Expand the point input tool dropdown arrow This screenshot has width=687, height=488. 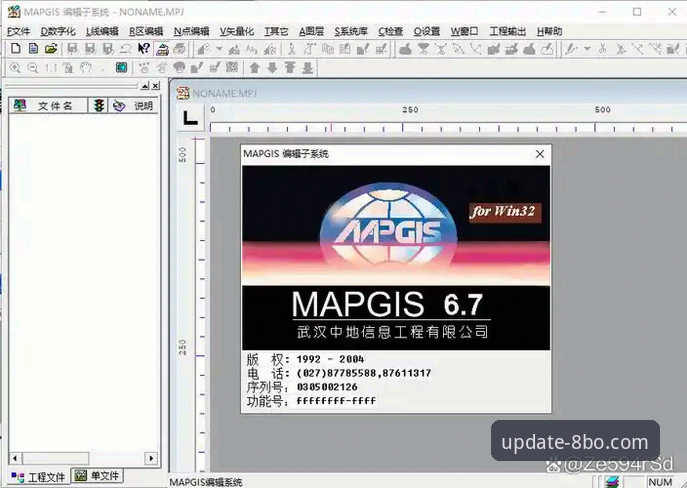(219, 49)
